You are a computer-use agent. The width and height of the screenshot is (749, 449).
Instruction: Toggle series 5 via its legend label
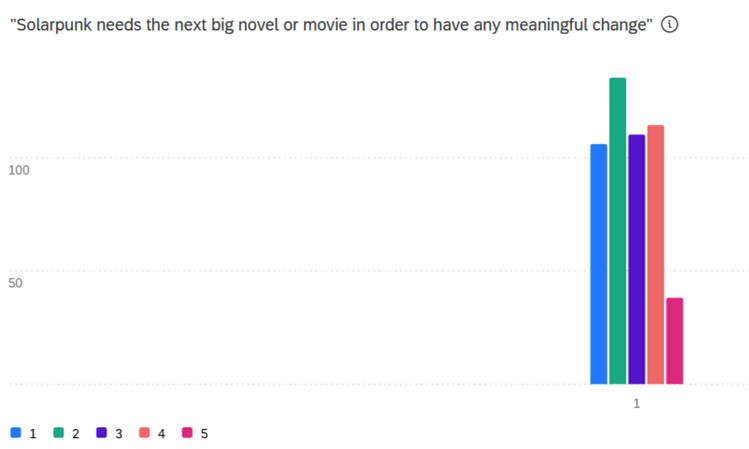(x=204, y=434)
